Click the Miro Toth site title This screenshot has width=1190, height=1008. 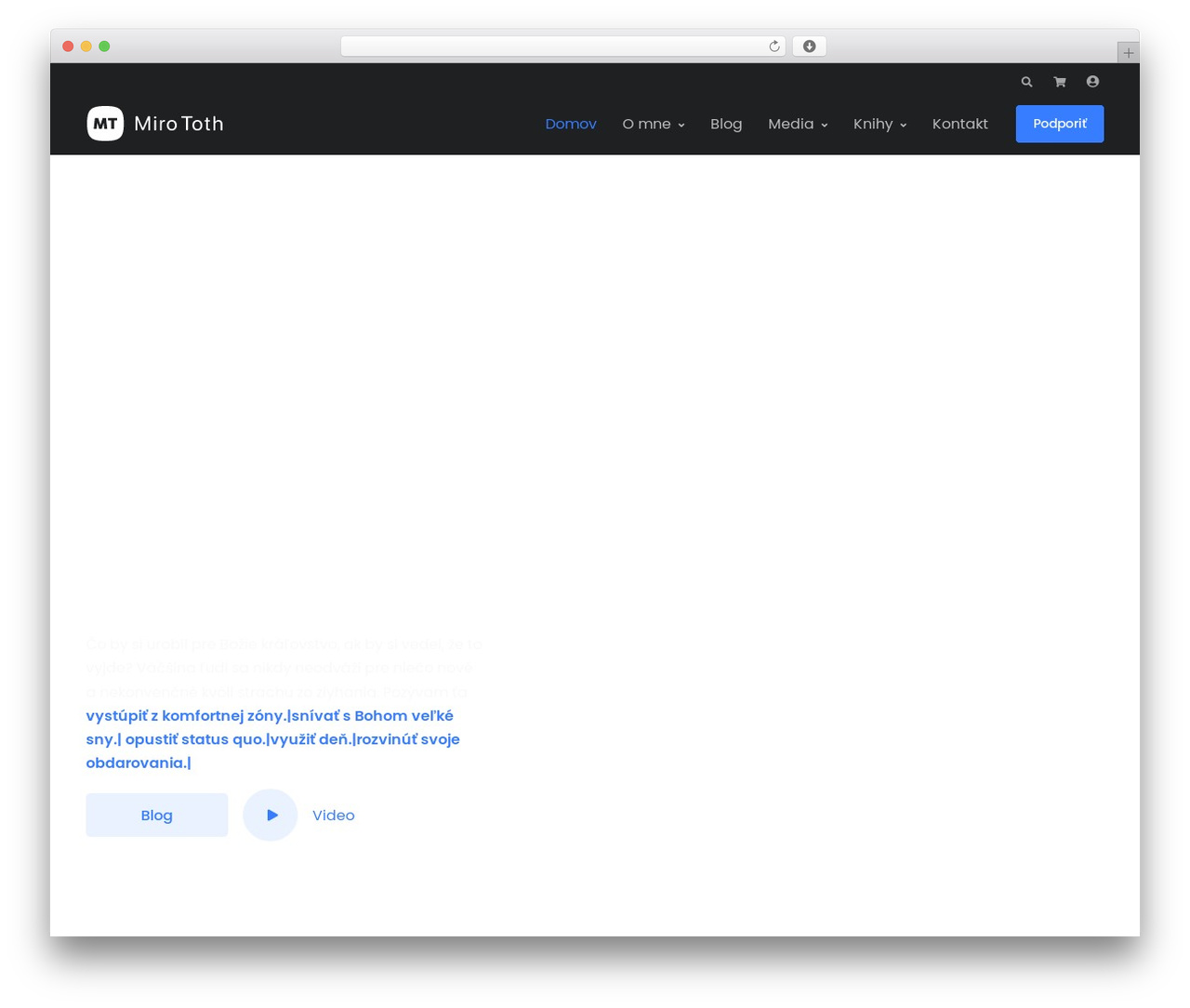178,124
